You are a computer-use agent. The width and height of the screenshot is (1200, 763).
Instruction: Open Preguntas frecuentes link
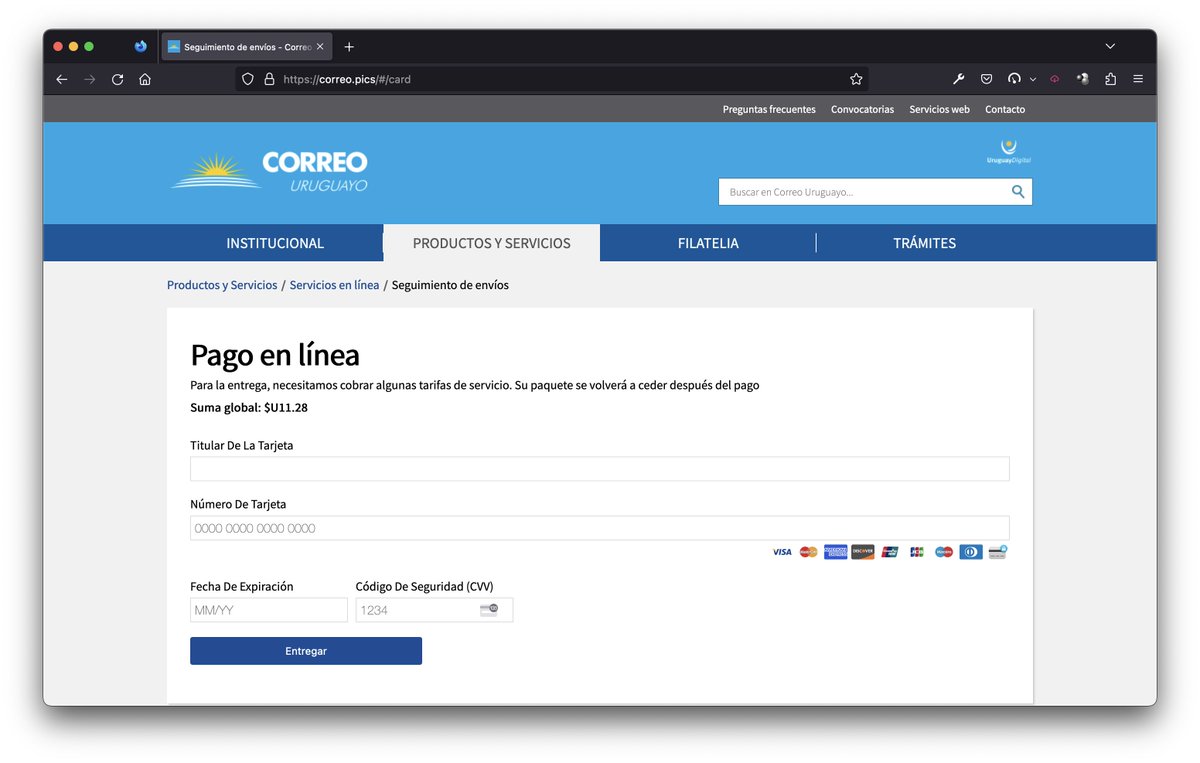tap(769, 109)
